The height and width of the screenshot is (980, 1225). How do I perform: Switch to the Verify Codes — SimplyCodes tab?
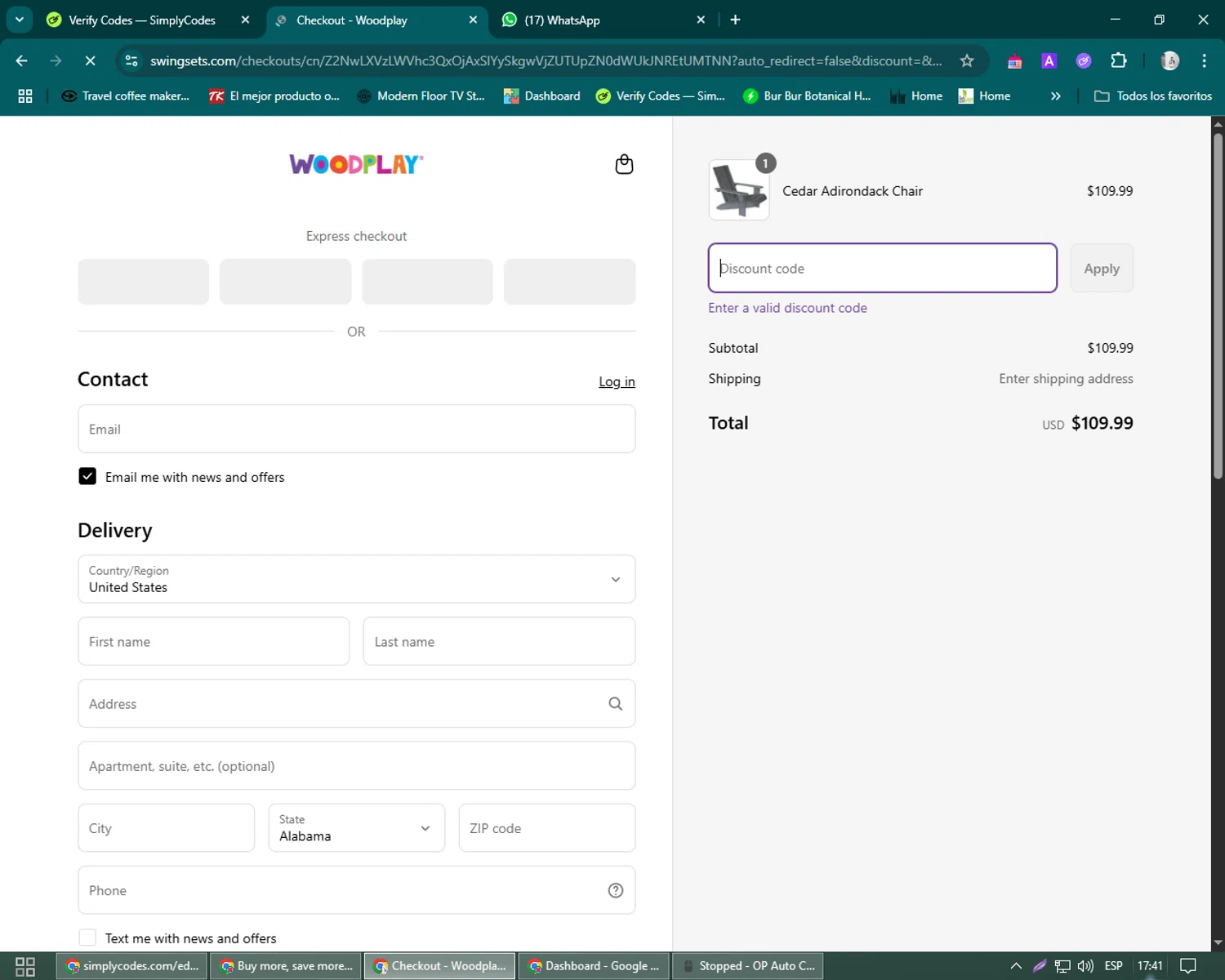(142, 20)
